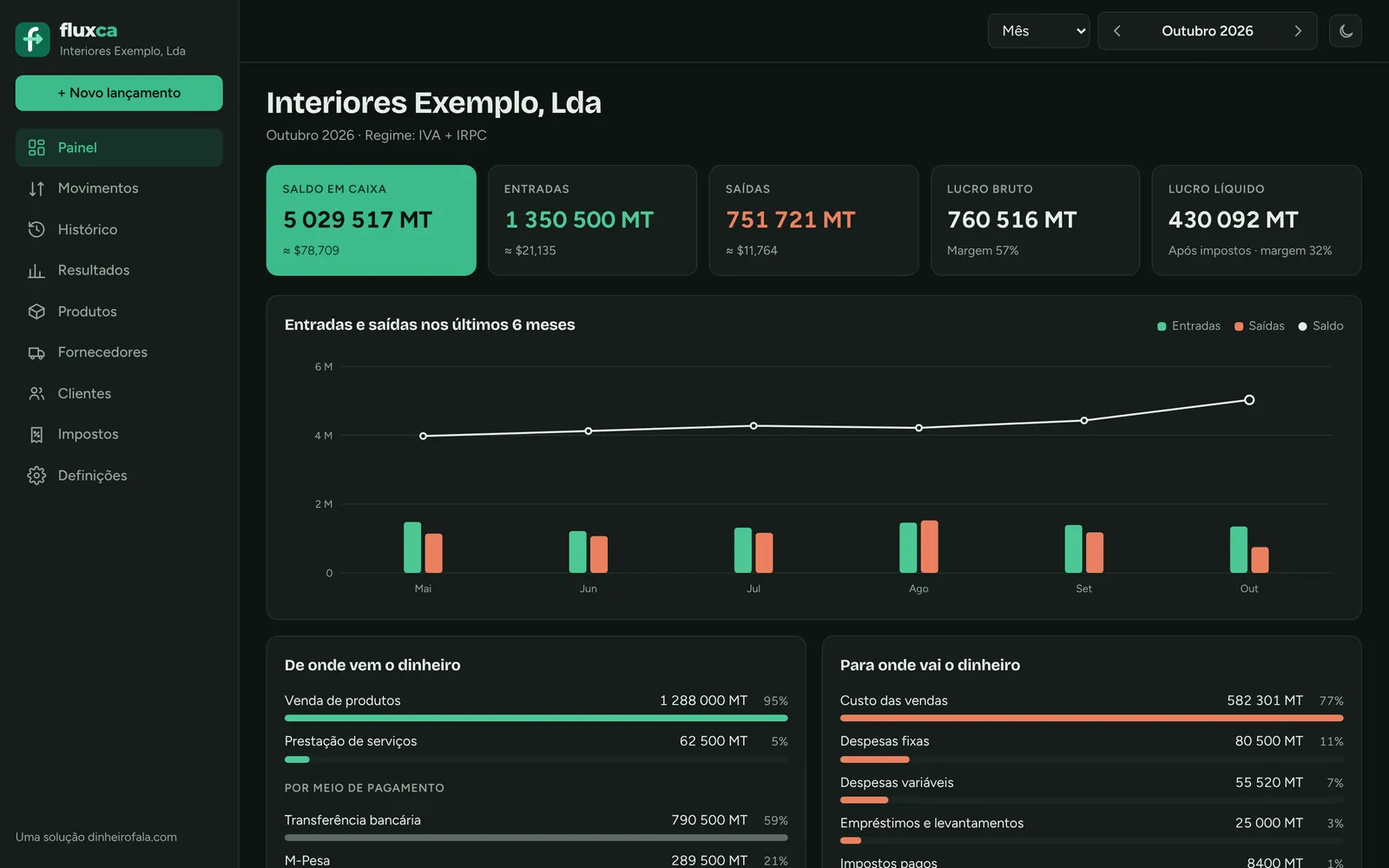1389x868 pixels.
Task: Go to previous month with left chevron
Action: click(1117, 31)
